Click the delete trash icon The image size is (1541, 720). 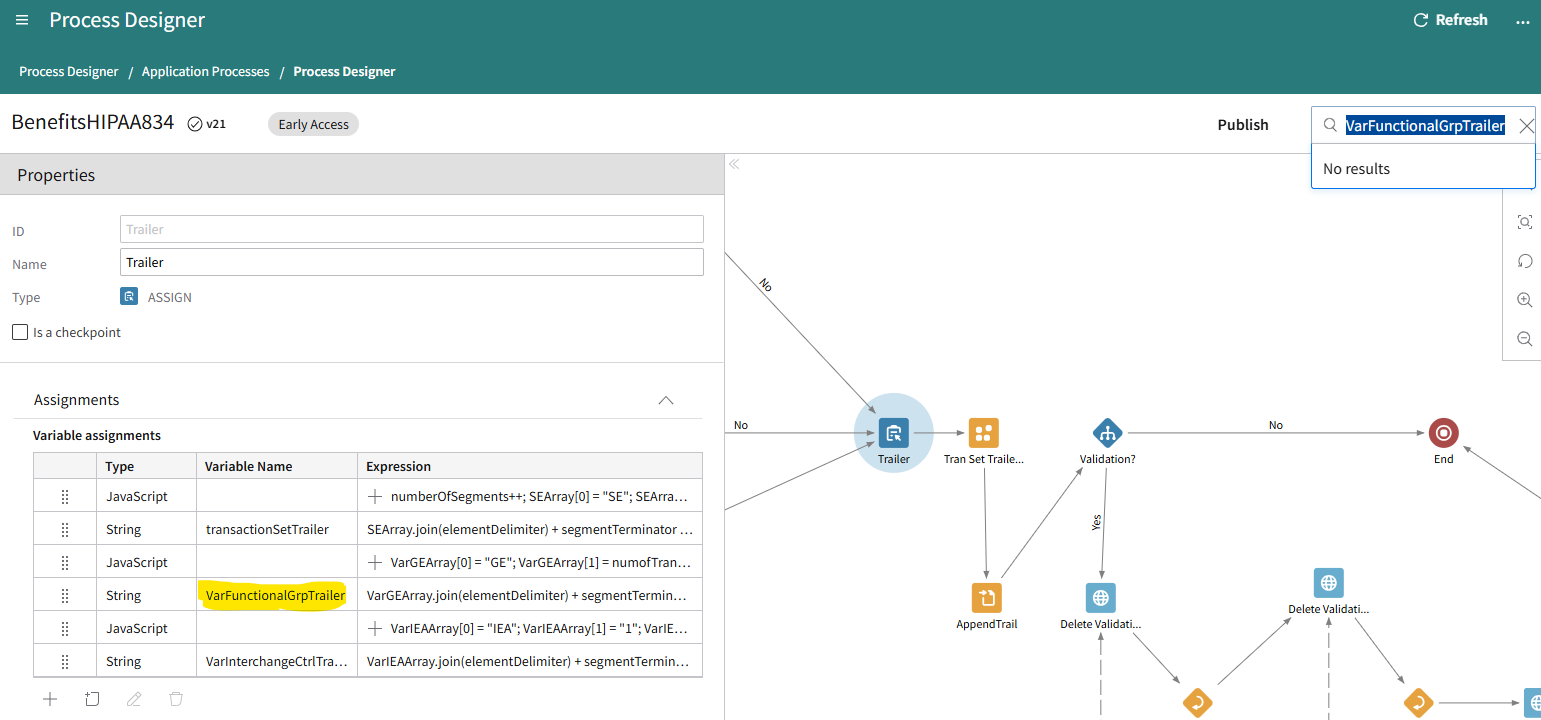(x=176, y=699)
